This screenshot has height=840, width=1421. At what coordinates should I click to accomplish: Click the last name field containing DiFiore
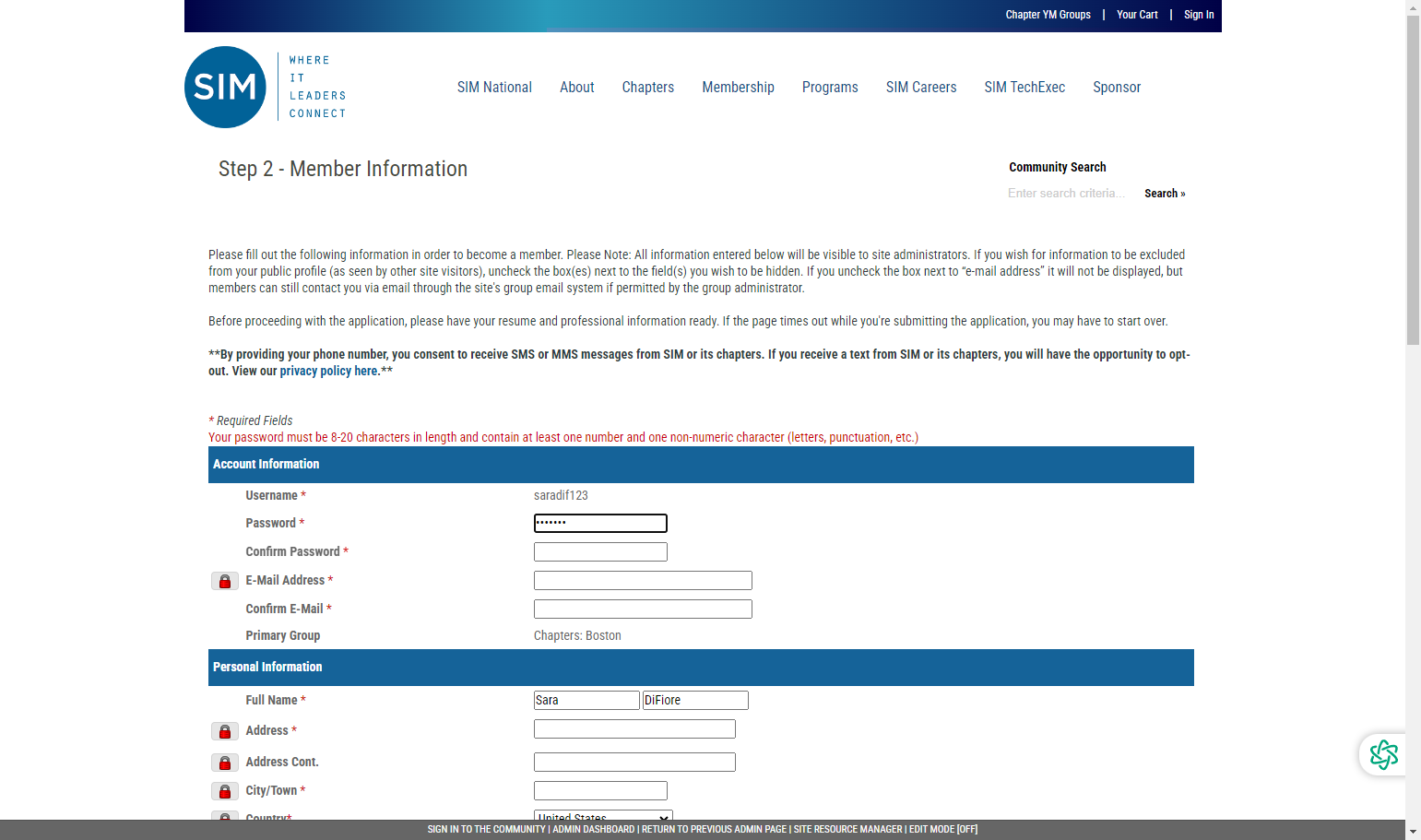click(695, 701)
